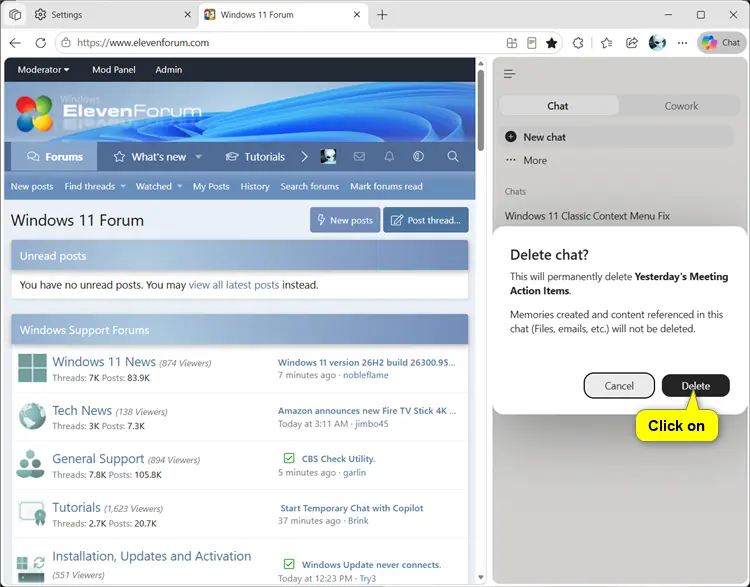Select the Chat tab in Copilot panel
The height and width of the screenshot is (587, 750).
pyautogui.click(x=558, y=106)
